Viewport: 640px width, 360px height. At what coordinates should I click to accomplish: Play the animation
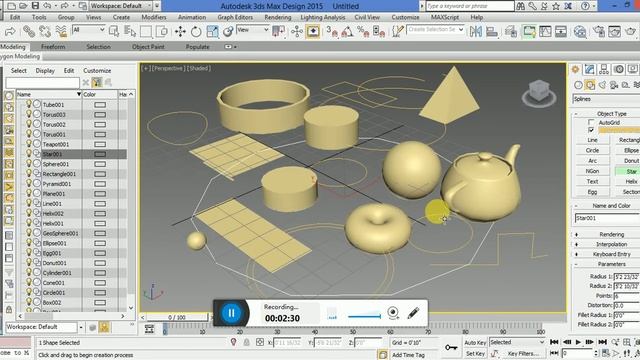click(578, 342)
